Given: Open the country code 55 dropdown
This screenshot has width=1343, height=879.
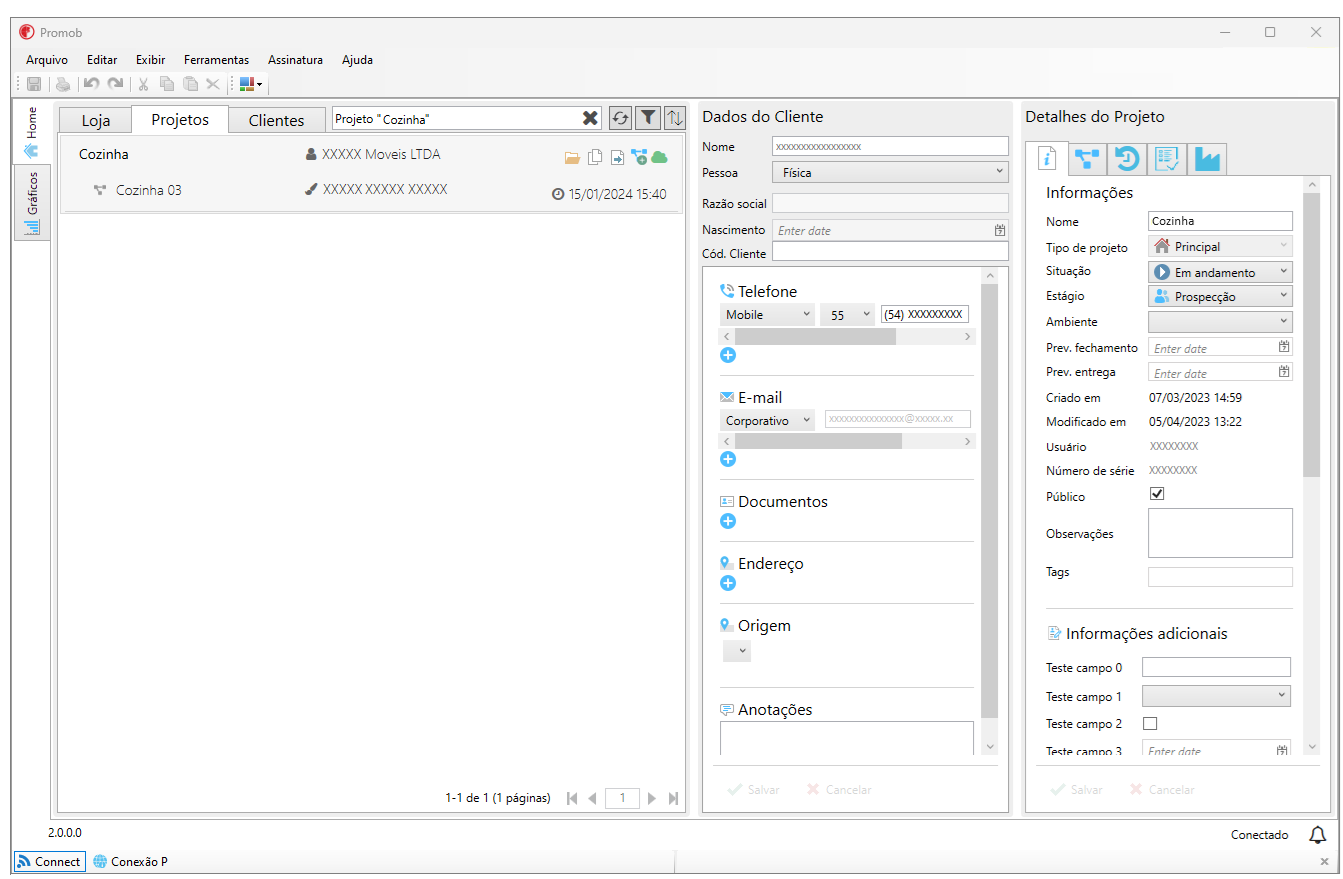Looking at the screenshot, I should (847, 314).
